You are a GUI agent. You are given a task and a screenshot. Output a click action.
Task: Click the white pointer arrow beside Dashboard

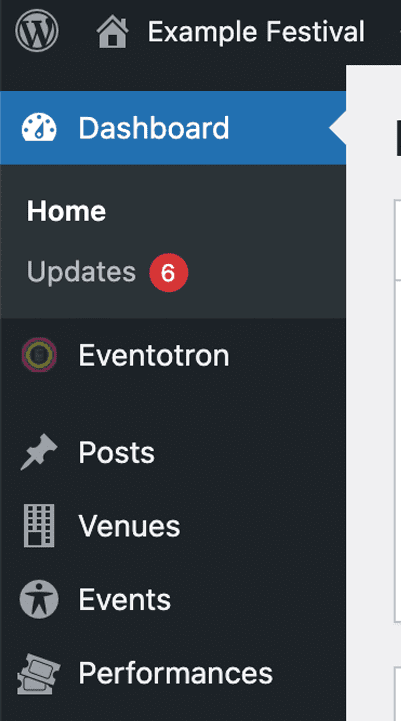338,128
